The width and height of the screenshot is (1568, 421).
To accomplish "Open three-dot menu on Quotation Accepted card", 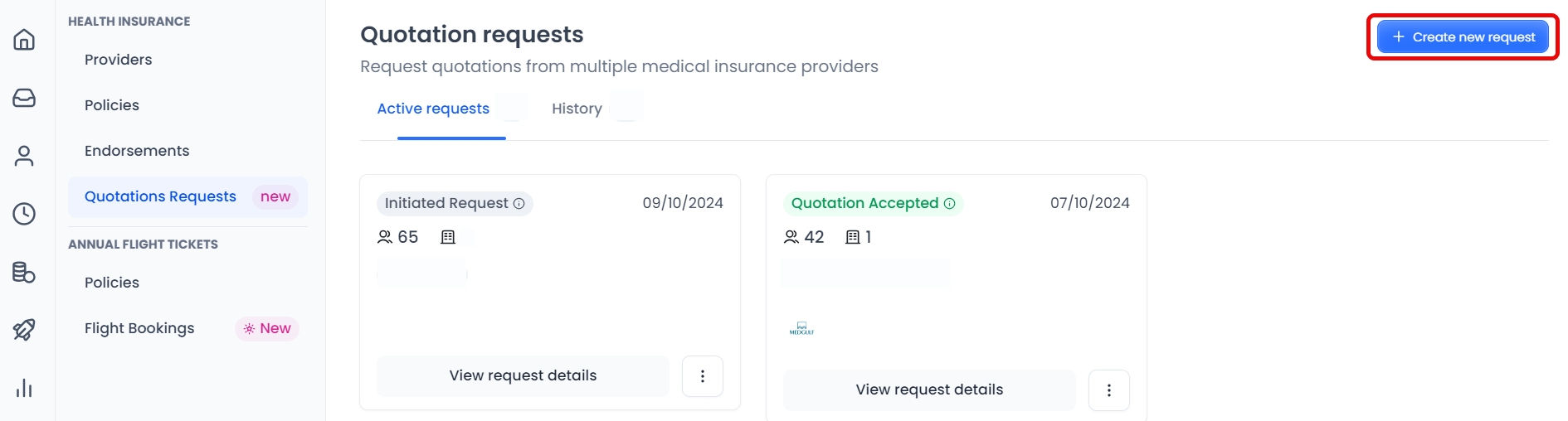I will pyautogui.click(x=1109, y=390).
